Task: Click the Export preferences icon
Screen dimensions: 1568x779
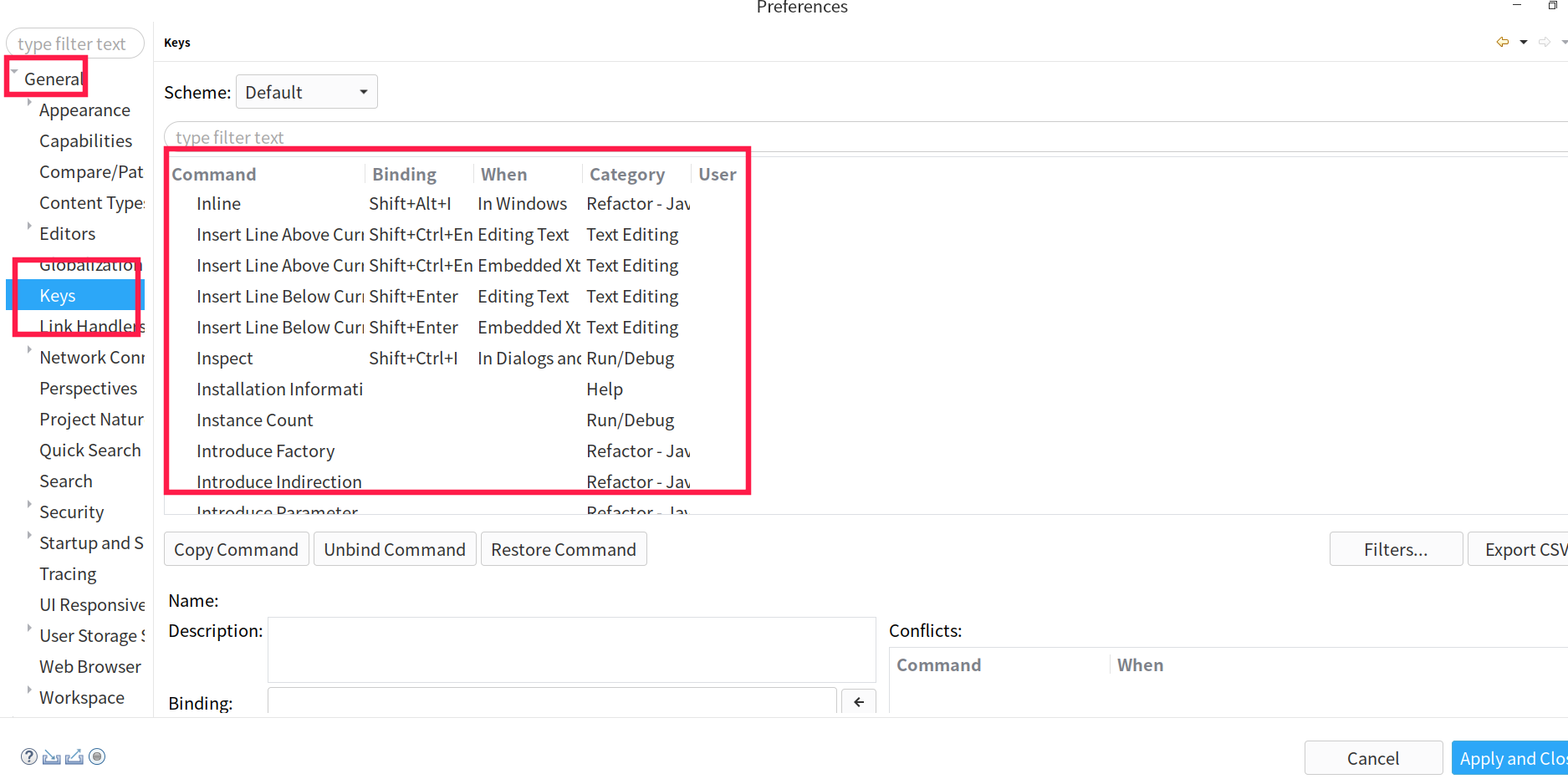Action: (74, 756)
